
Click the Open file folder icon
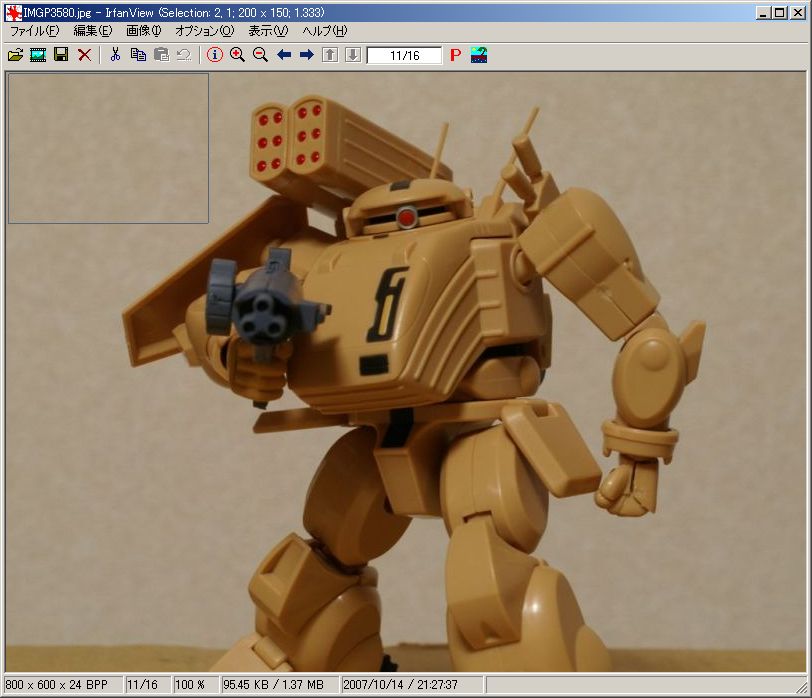pyautogui.click(x=15, y=55)
